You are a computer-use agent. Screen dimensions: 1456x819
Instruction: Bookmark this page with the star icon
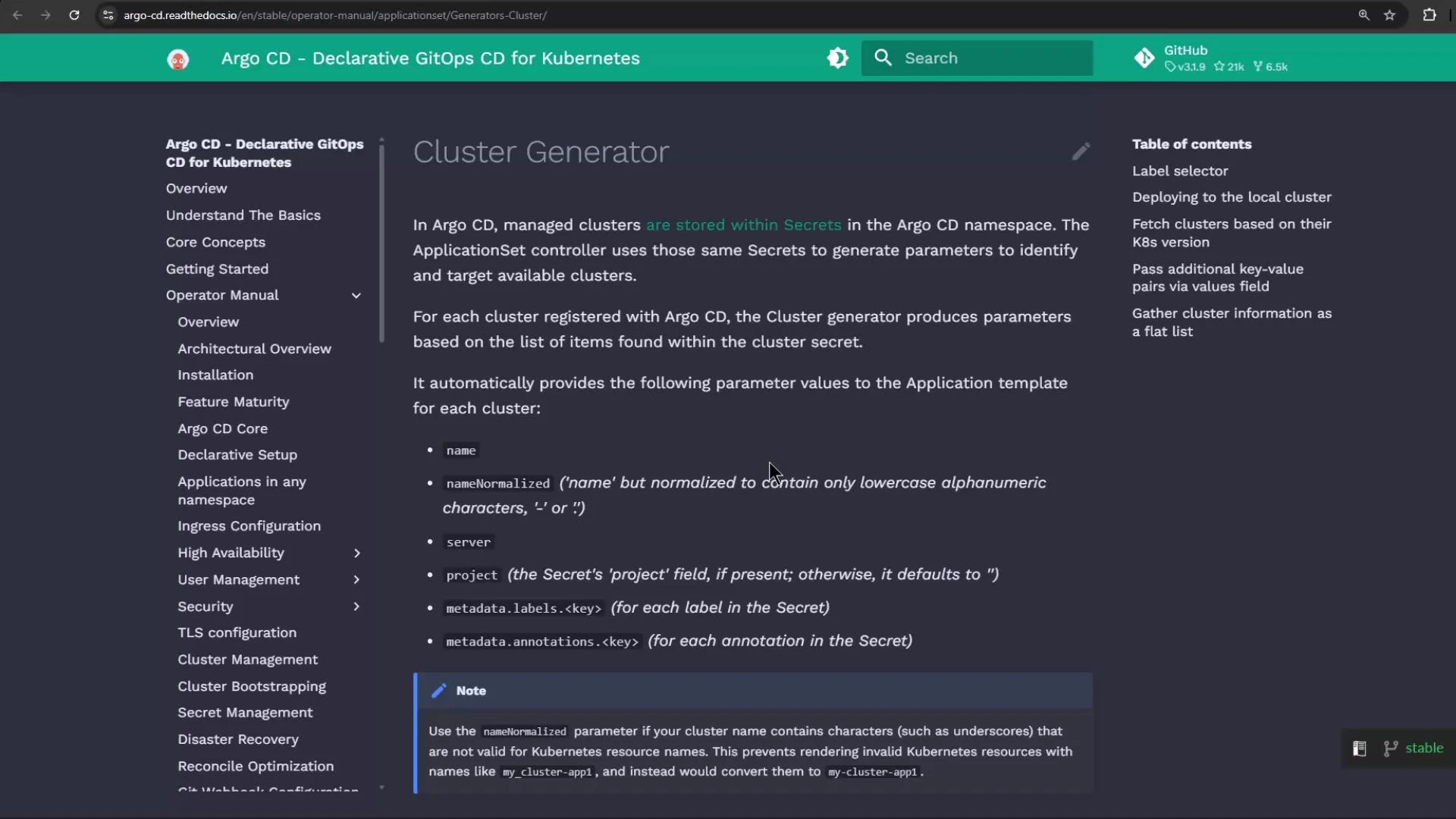[1389, 15]
